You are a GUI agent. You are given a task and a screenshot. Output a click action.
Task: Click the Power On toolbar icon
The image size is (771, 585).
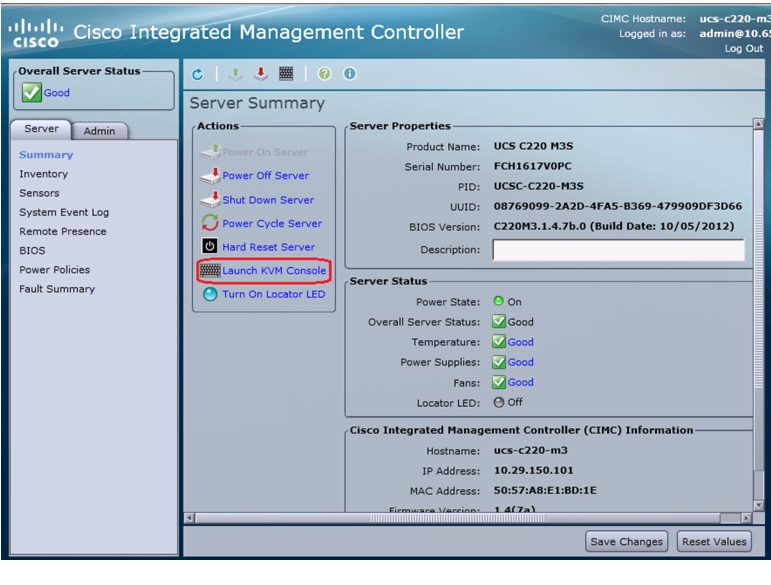point(236,74)
